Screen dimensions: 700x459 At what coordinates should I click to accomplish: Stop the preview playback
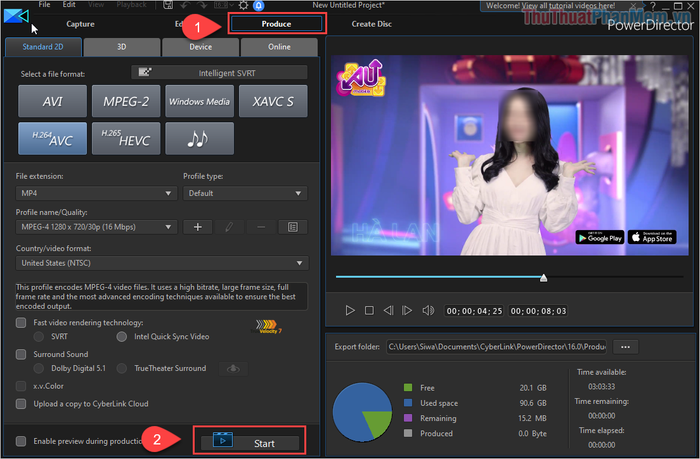(369, 310)
